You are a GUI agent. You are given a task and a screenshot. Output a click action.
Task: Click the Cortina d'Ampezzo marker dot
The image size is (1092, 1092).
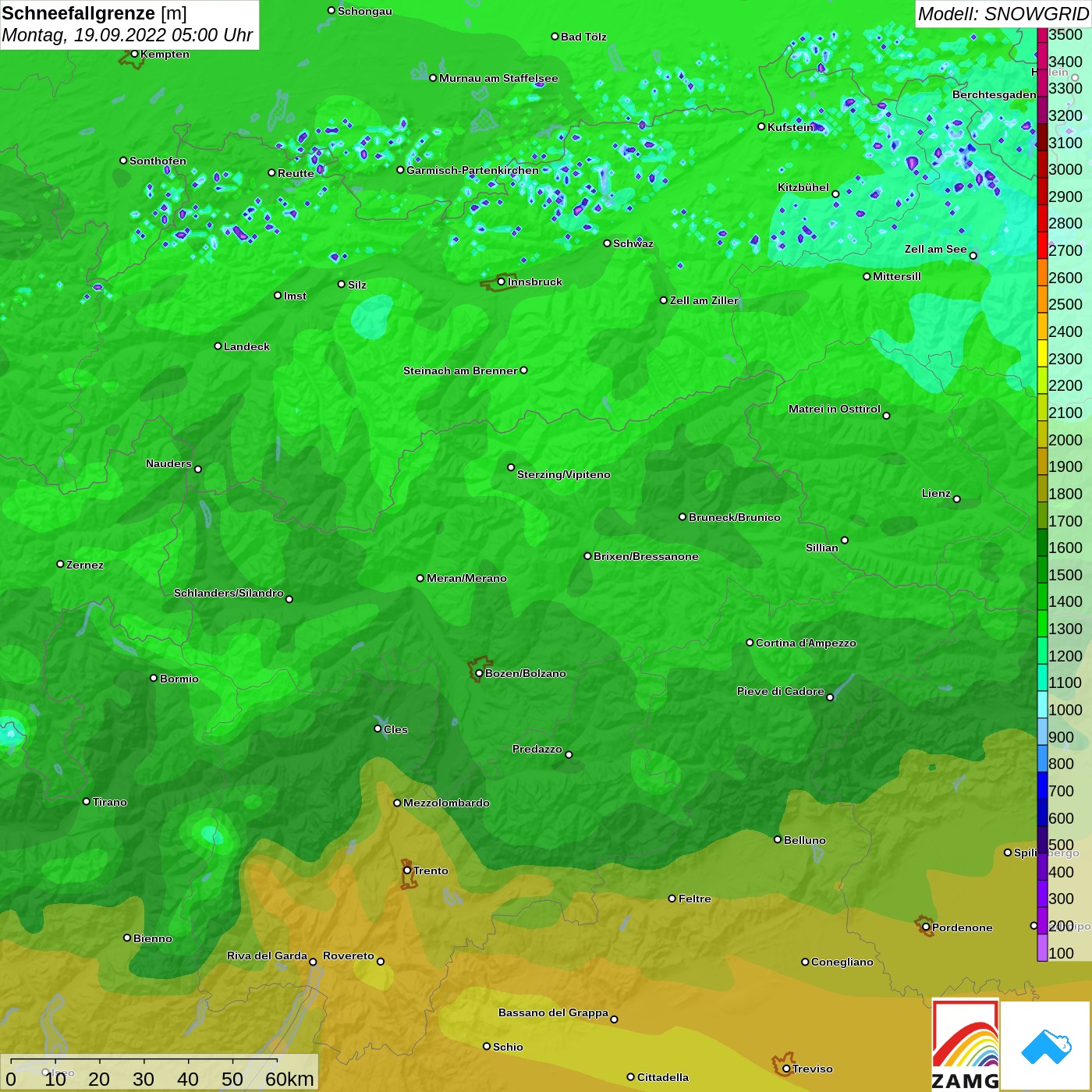tap(750, 643)
